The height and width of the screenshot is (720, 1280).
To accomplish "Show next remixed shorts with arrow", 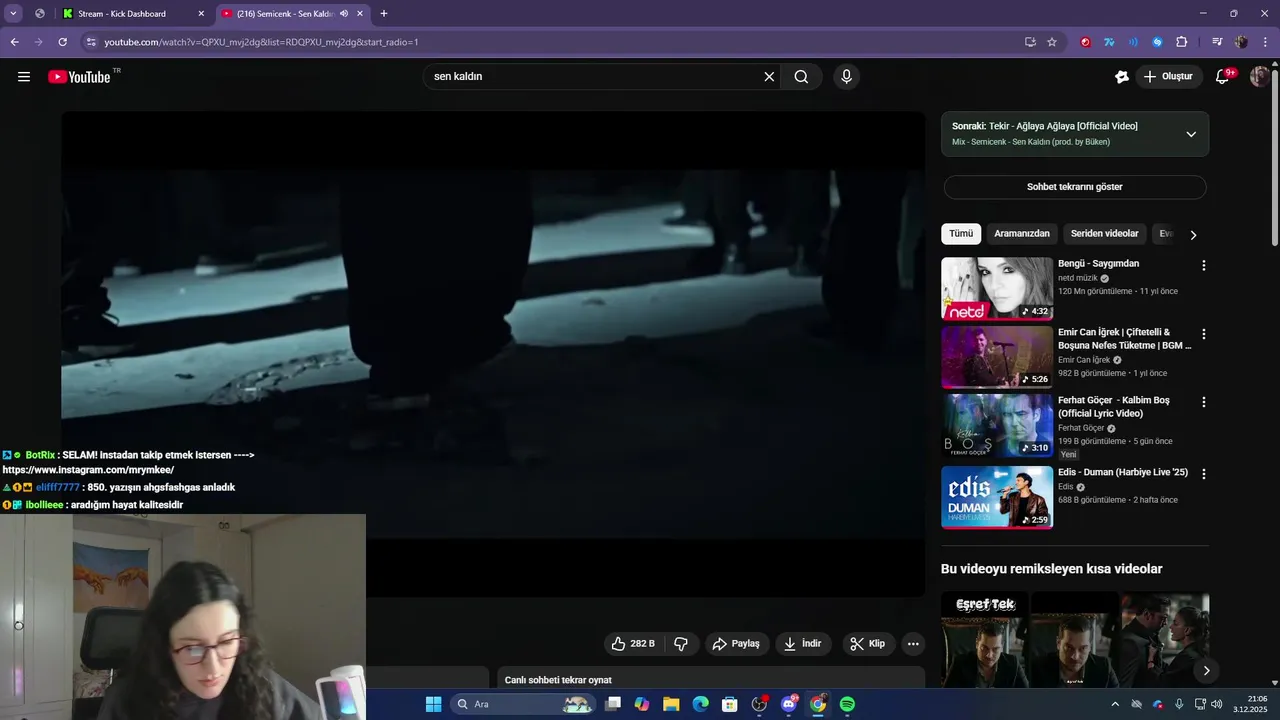I will (1206, 671).
